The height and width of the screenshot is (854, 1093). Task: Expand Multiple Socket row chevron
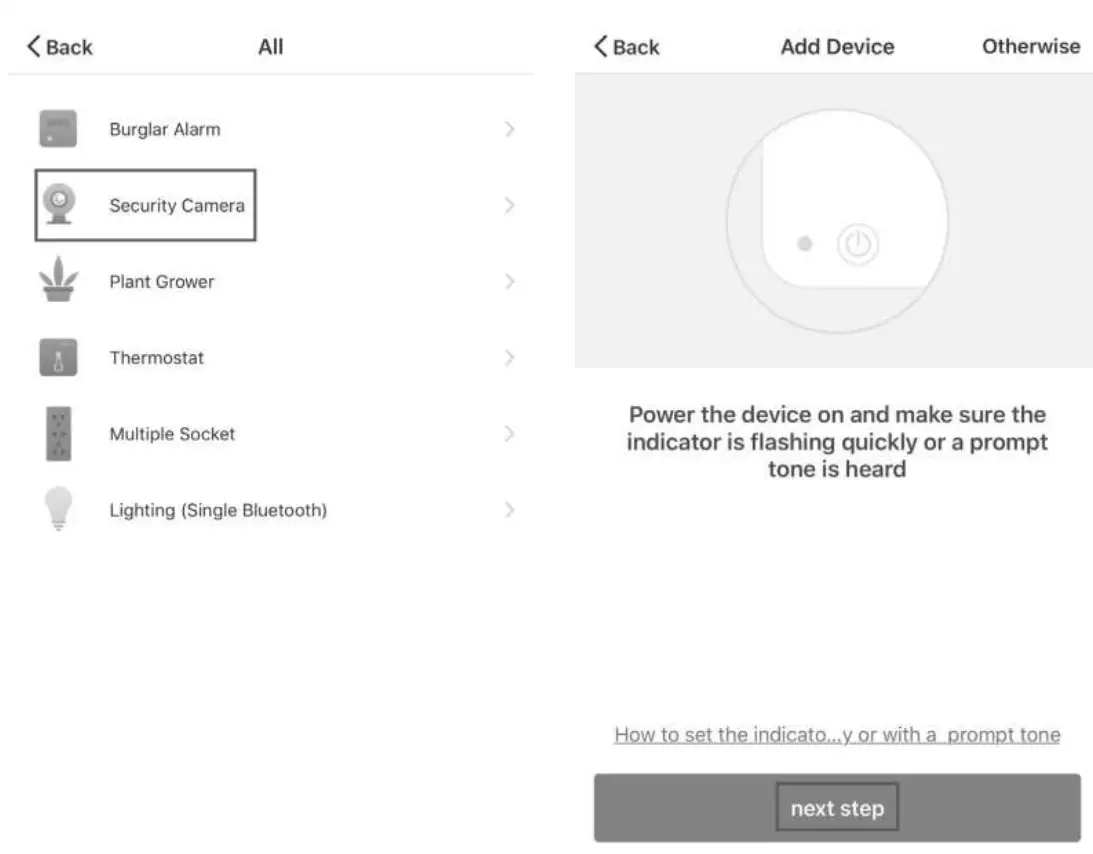[509, 433]
